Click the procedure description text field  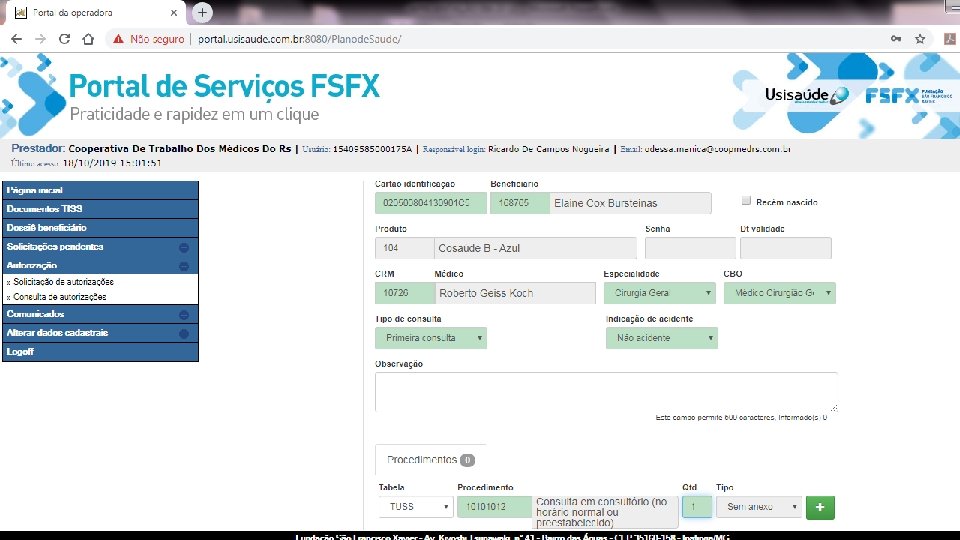point(605,512)
